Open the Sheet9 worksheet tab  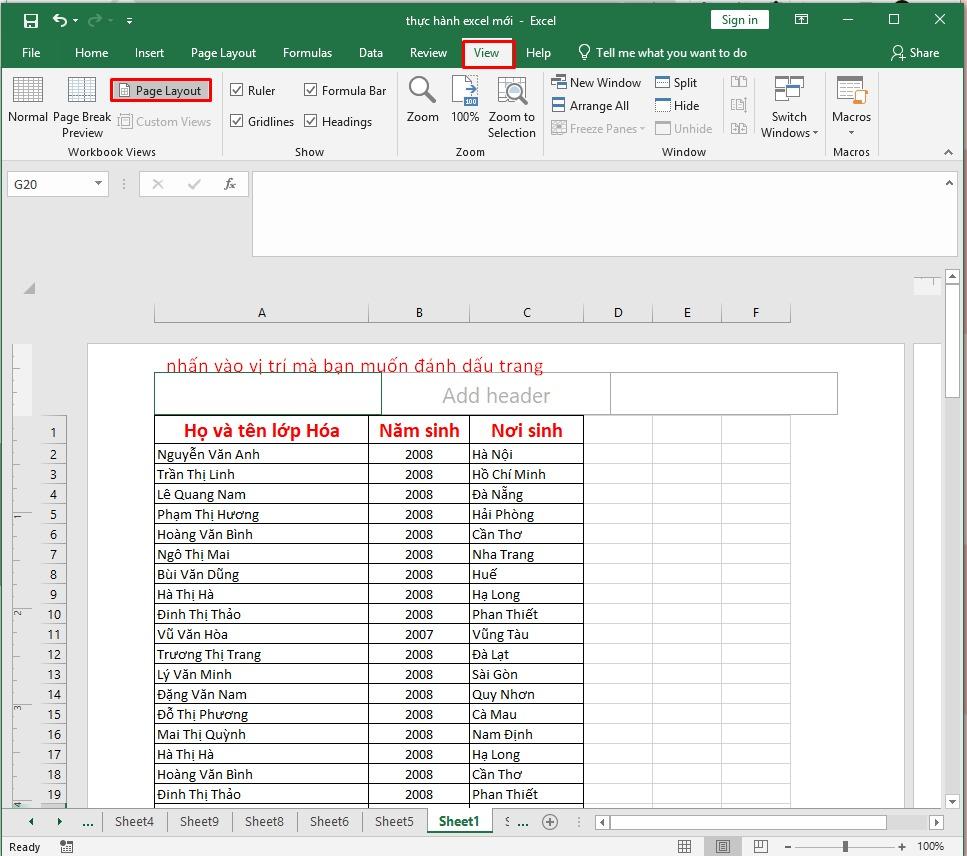[x=199, y=821]
